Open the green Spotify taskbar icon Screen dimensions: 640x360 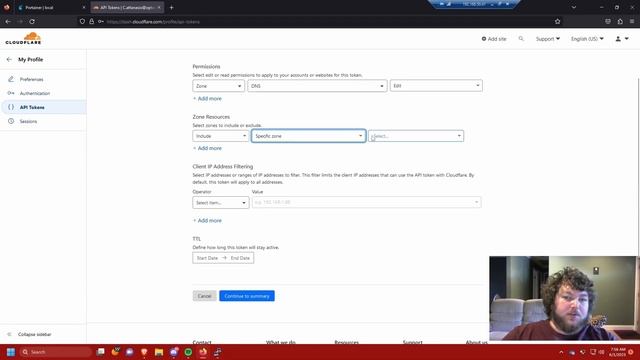click(188, 352)
